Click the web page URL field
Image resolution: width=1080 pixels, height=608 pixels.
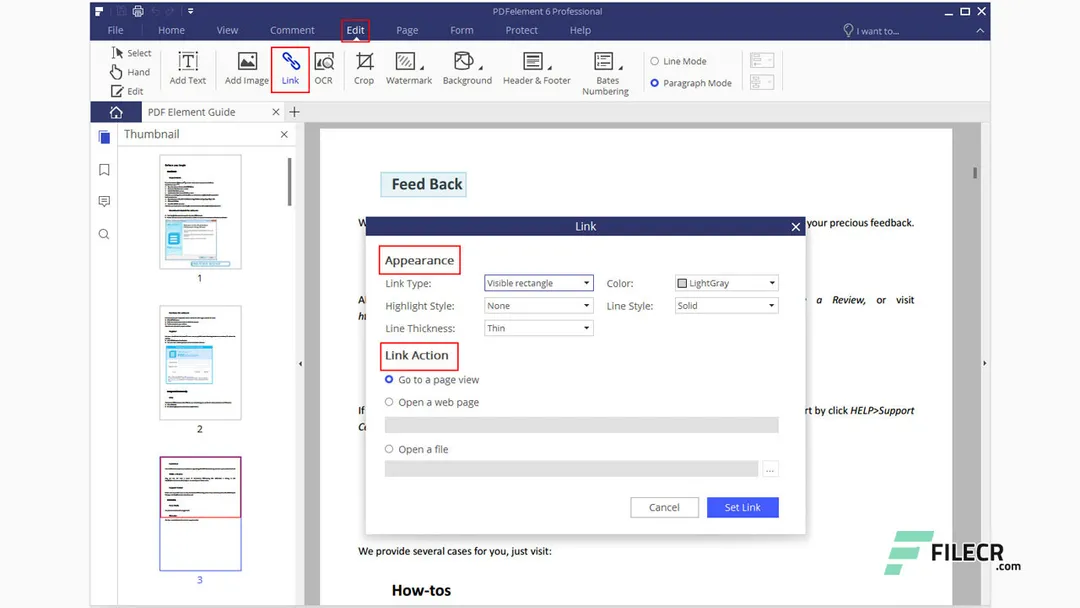click(x=581, y=425)
